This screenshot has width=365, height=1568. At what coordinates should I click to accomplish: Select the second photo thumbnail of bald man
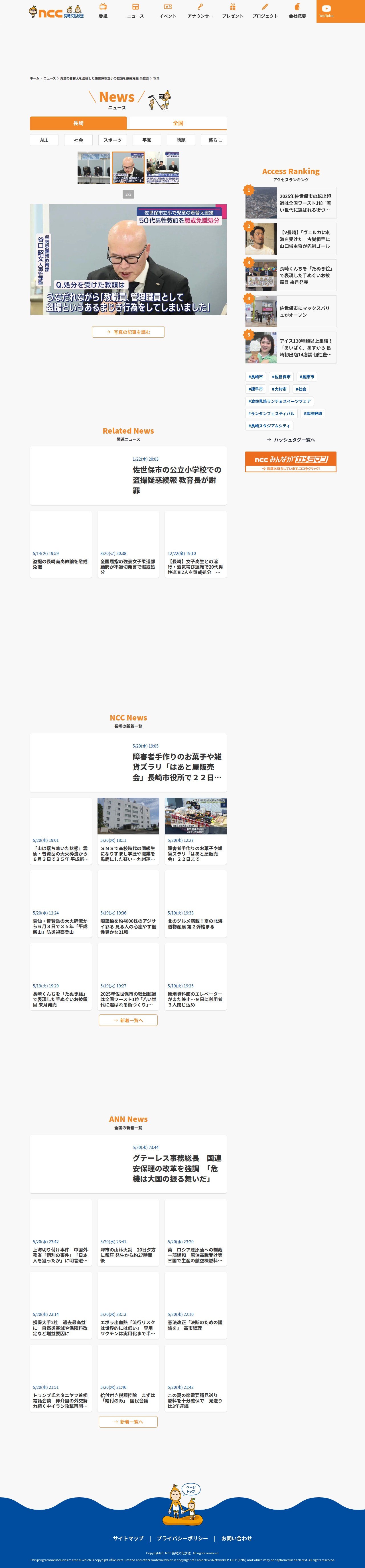point(128,168)
